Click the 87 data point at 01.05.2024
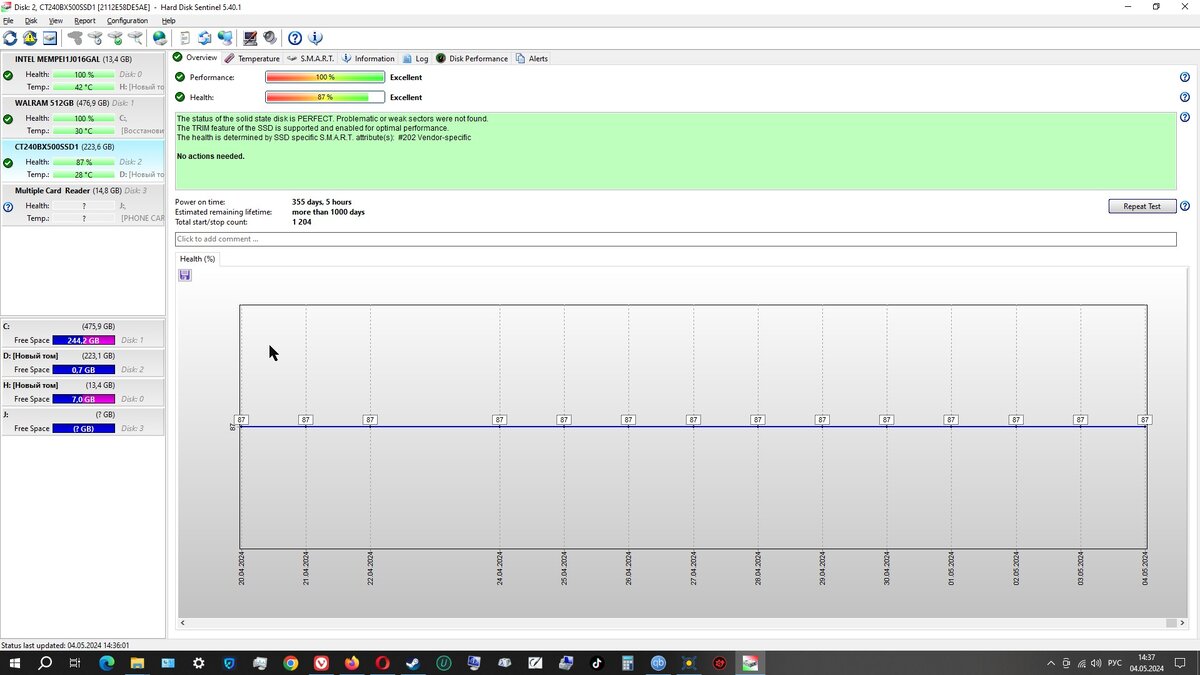 tap(951, 420)
